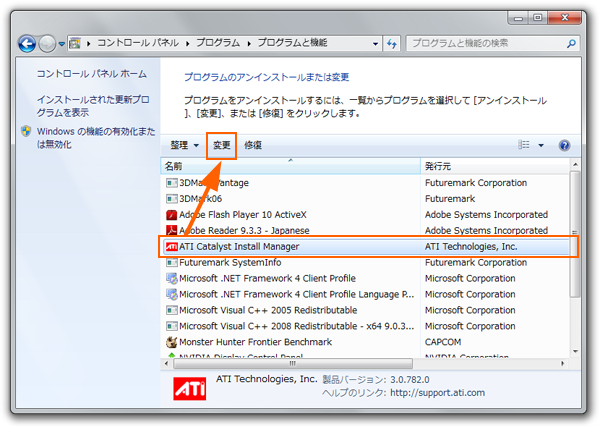
Task: Open the 整理 organize menu
Action: [x=184, y=145]
